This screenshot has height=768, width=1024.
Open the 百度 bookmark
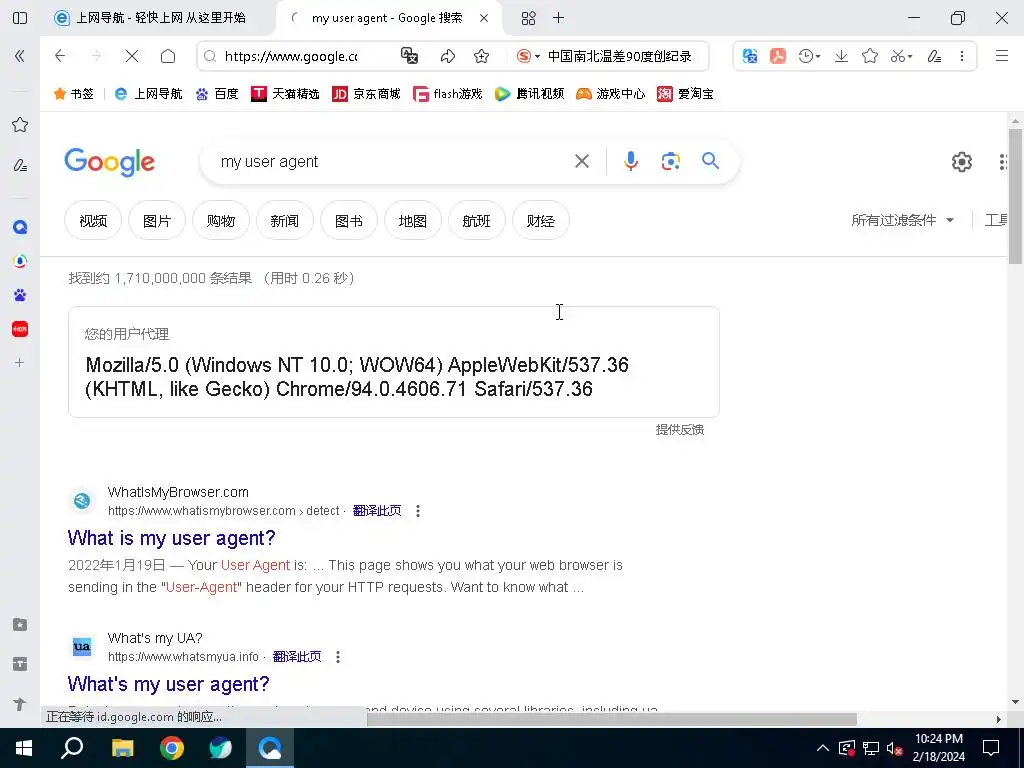coord(217,94)
